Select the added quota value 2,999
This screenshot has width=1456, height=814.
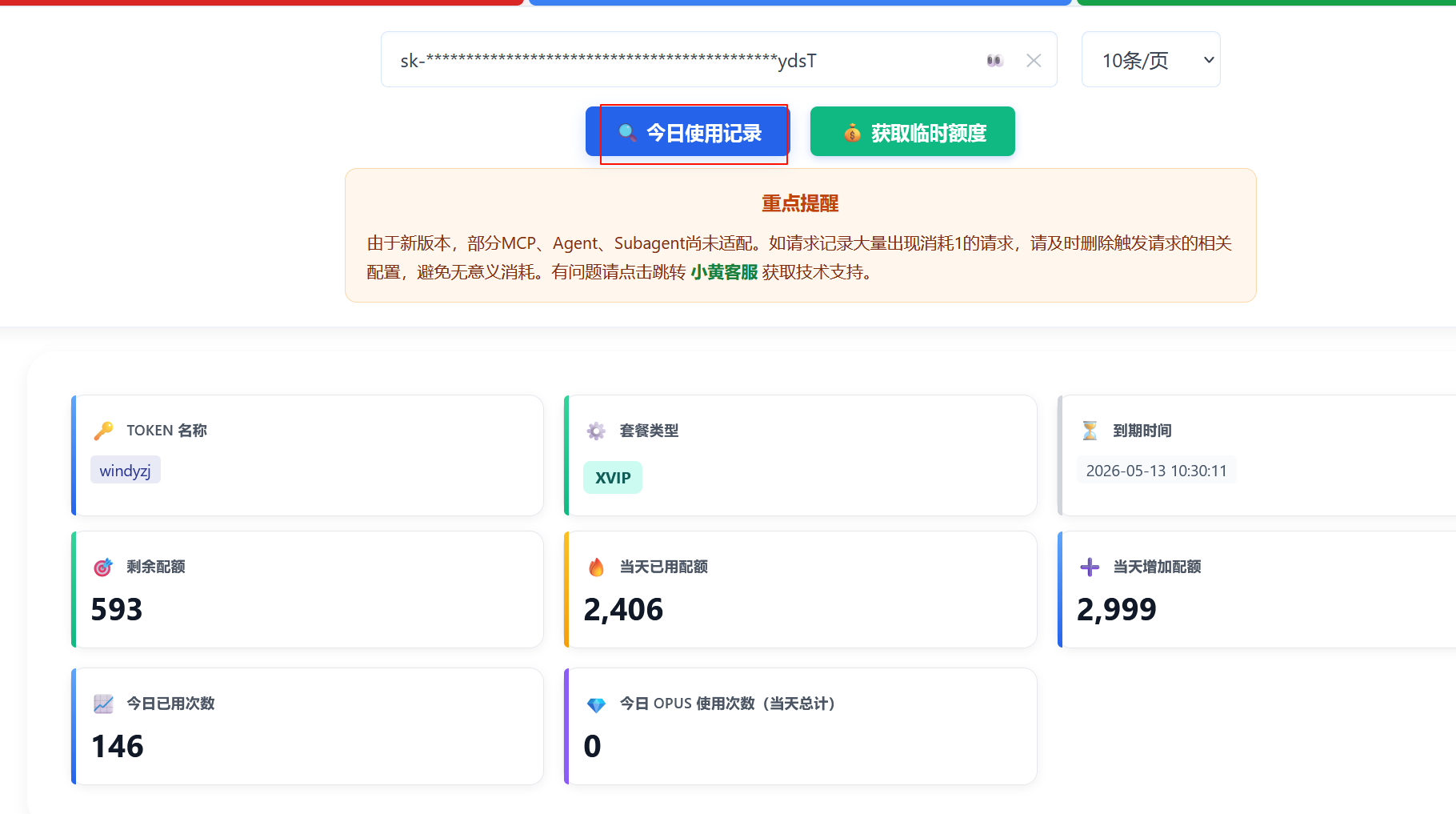click(x=1117, y=610)
